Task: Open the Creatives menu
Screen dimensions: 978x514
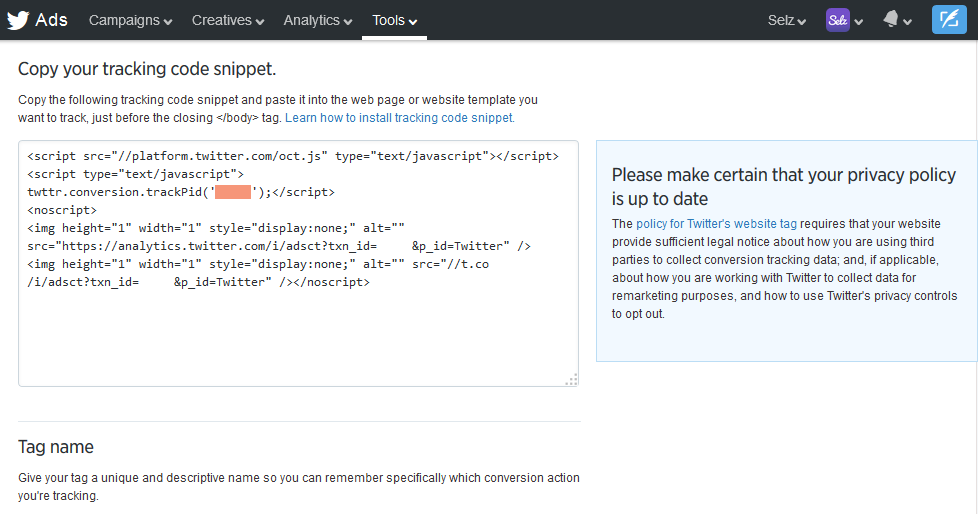Action: pos(228,20)
